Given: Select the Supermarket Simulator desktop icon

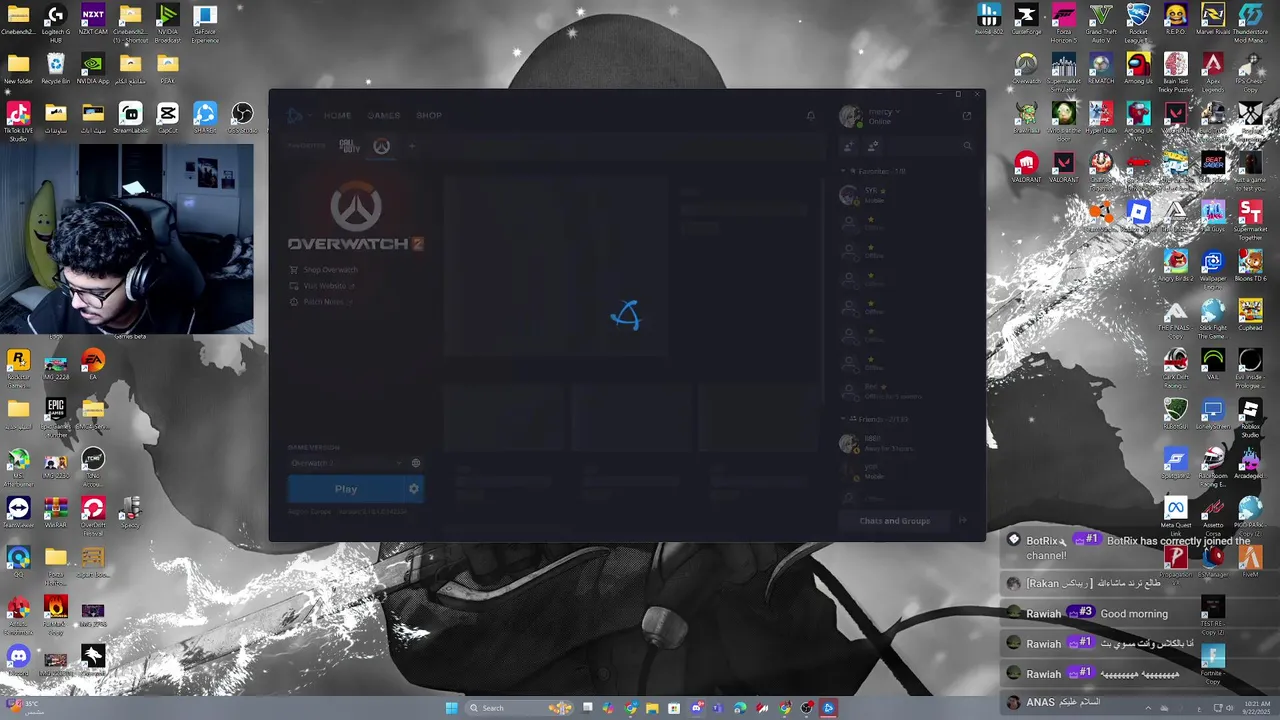Looking at the screenshot, I should pos(1064,73).
